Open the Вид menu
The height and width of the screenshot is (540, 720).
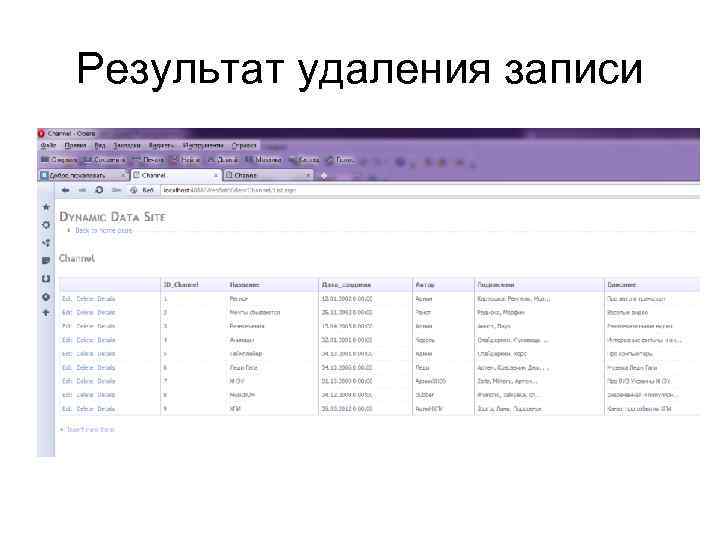pyautogui.click(x=100, y=146)
